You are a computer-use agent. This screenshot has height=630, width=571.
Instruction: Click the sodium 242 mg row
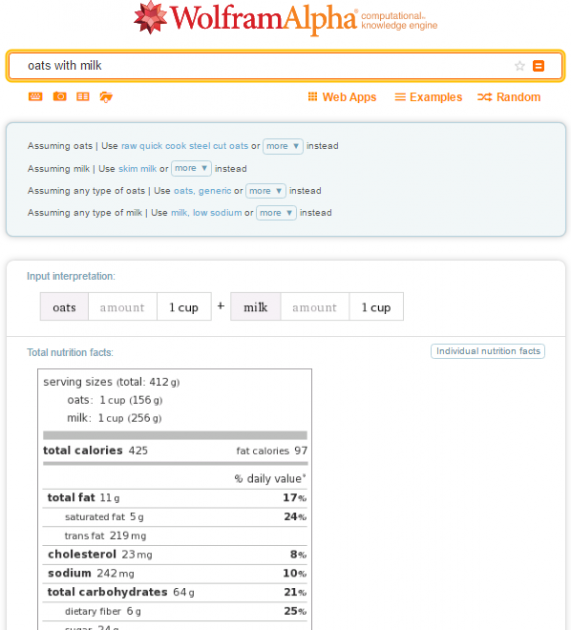click(x=175, y=573)
